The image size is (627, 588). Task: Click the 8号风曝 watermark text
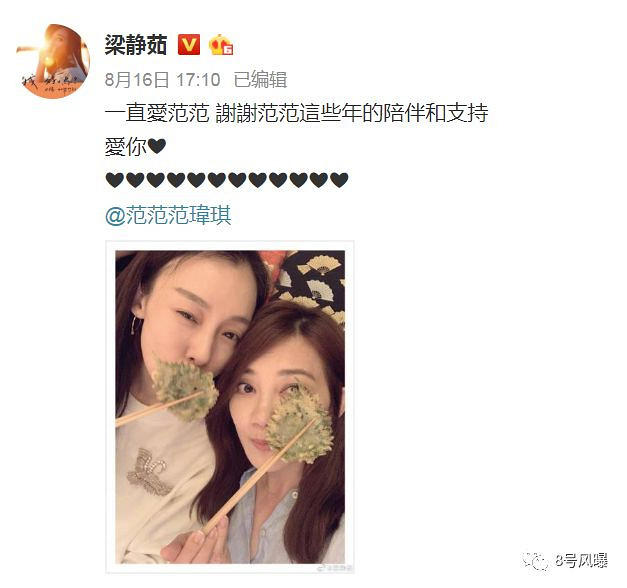point(581,561)
